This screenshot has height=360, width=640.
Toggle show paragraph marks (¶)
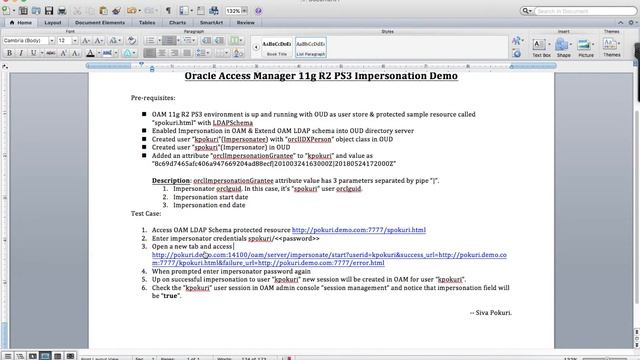168,11
